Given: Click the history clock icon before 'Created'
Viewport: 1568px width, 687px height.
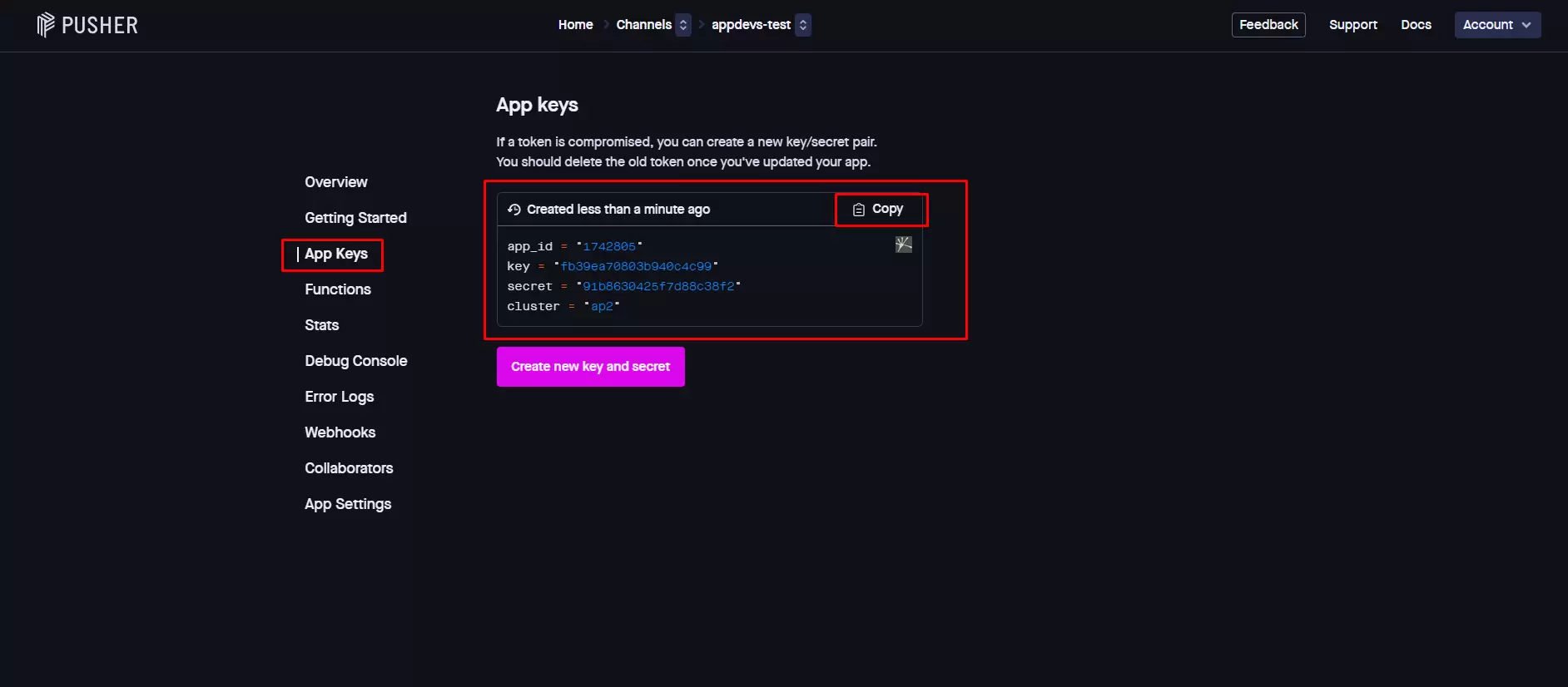Looking at the screenshot, I should point(514,210).
